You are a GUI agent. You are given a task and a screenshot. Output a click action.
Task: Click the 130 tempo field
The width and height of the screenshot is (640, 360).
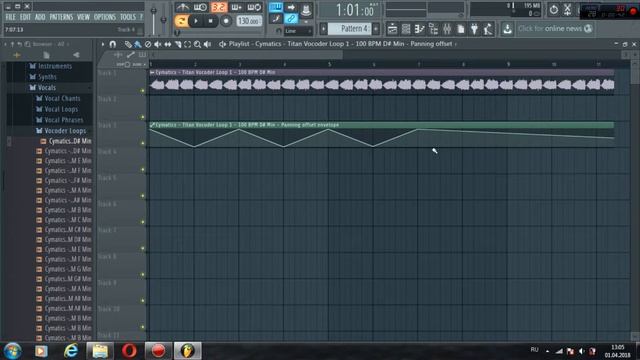click(249, 21)
